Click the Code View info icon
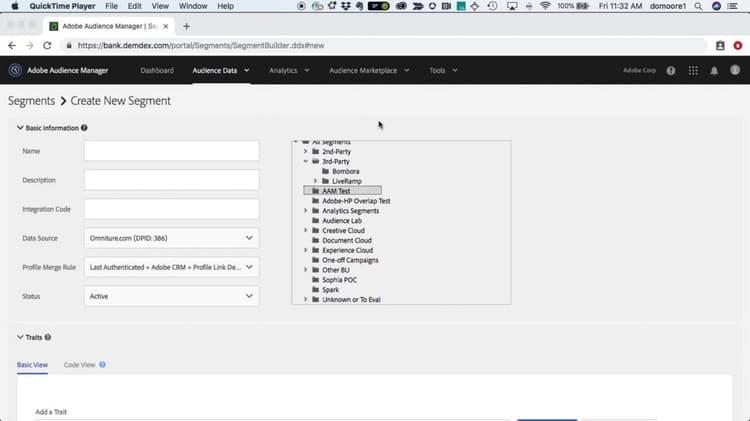The width and height of the screenshot is (750, 421). (x=102, y=365)
